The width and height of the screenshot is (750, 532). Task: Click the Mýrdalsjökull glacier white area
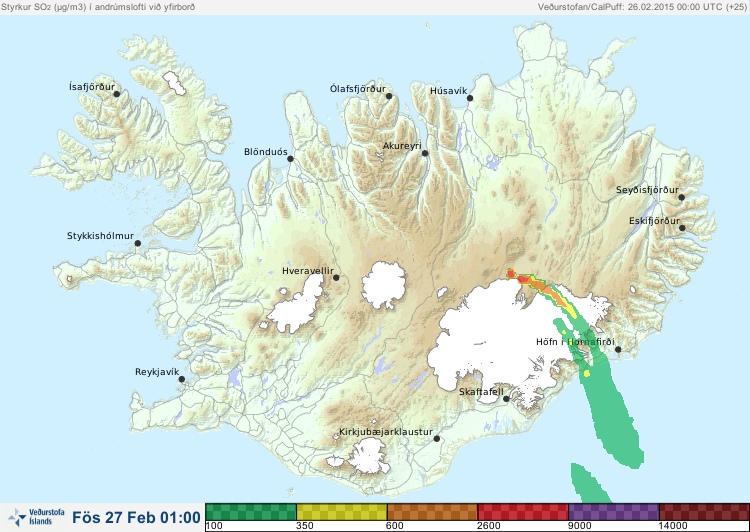(x=367, y=457)
